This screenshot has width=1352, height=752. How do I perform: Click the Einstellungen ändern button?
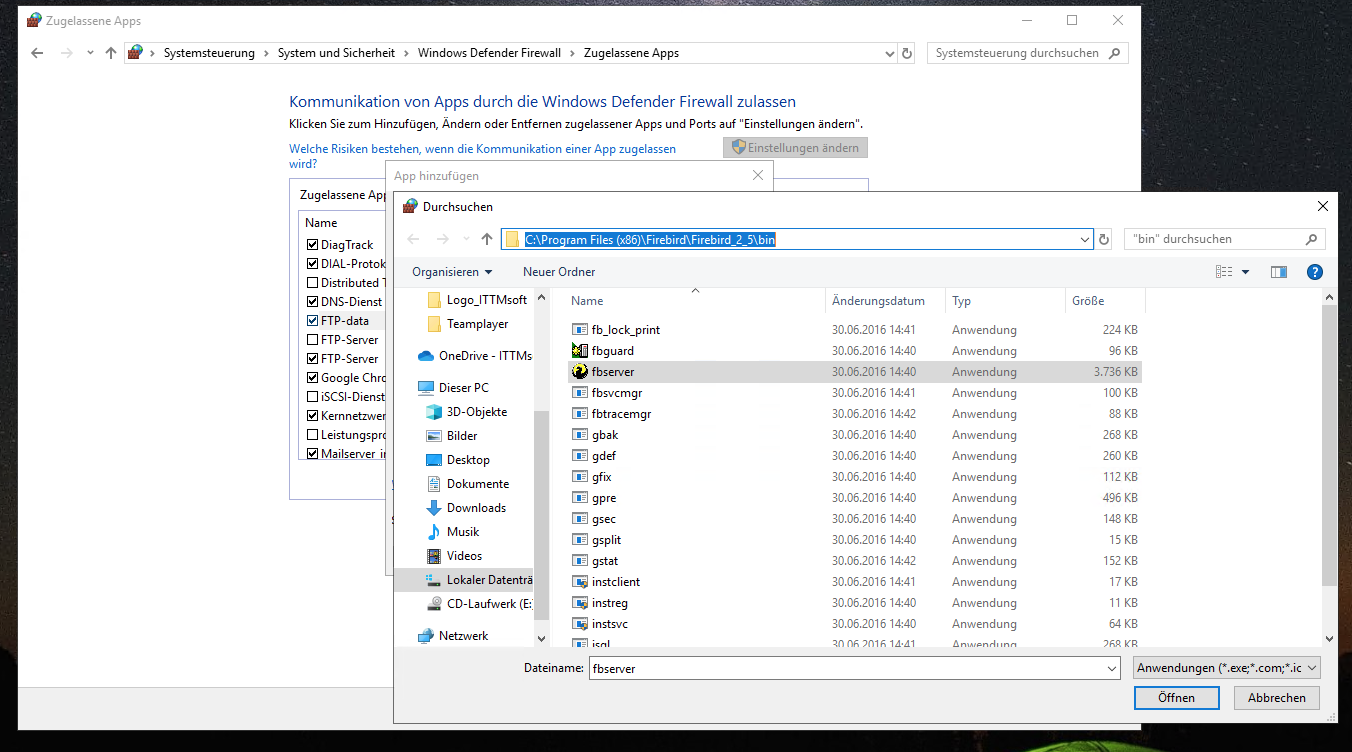(796, 147)
